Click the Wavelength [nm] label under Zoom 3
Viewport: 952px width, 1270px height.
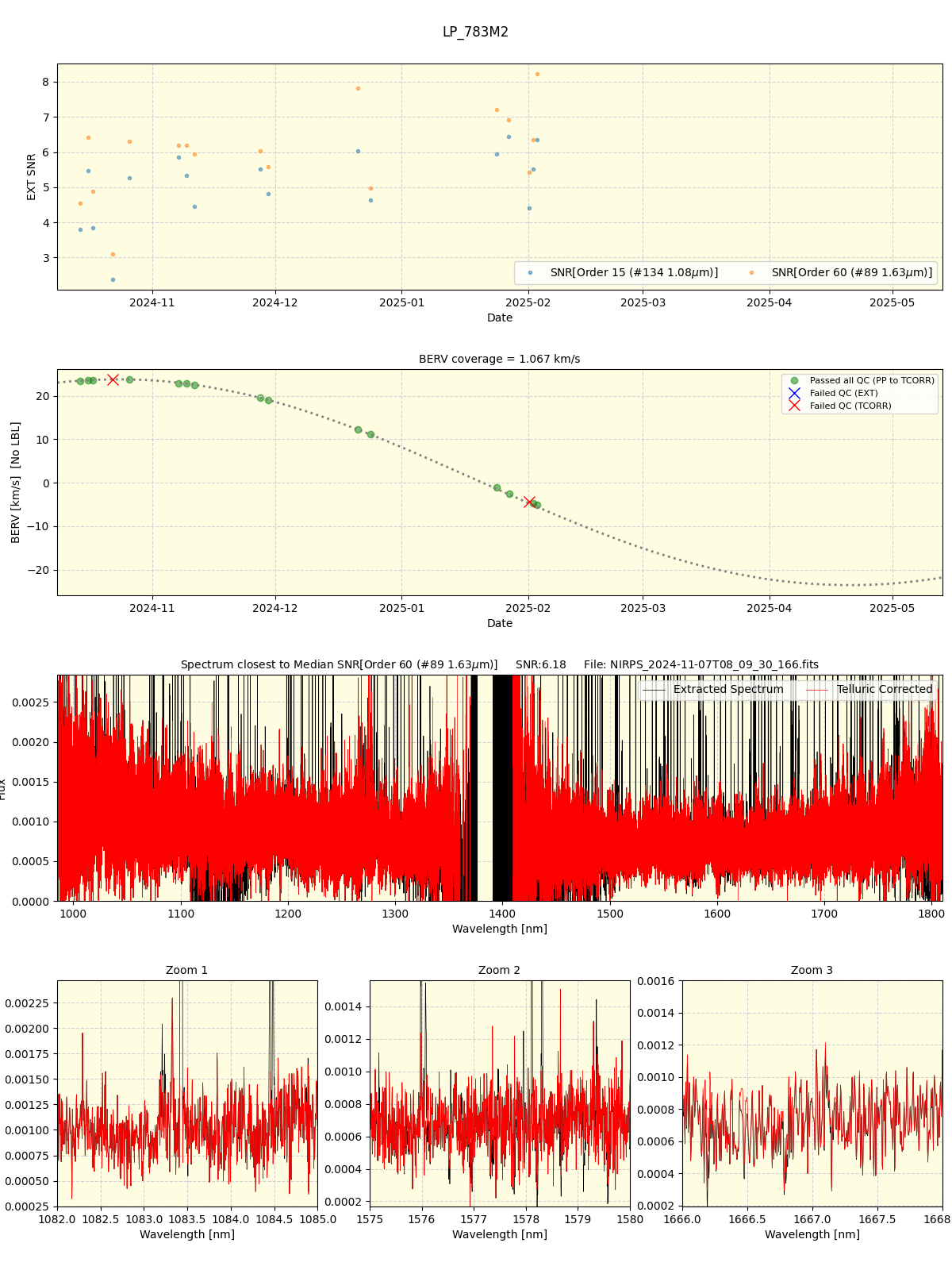812,1234
